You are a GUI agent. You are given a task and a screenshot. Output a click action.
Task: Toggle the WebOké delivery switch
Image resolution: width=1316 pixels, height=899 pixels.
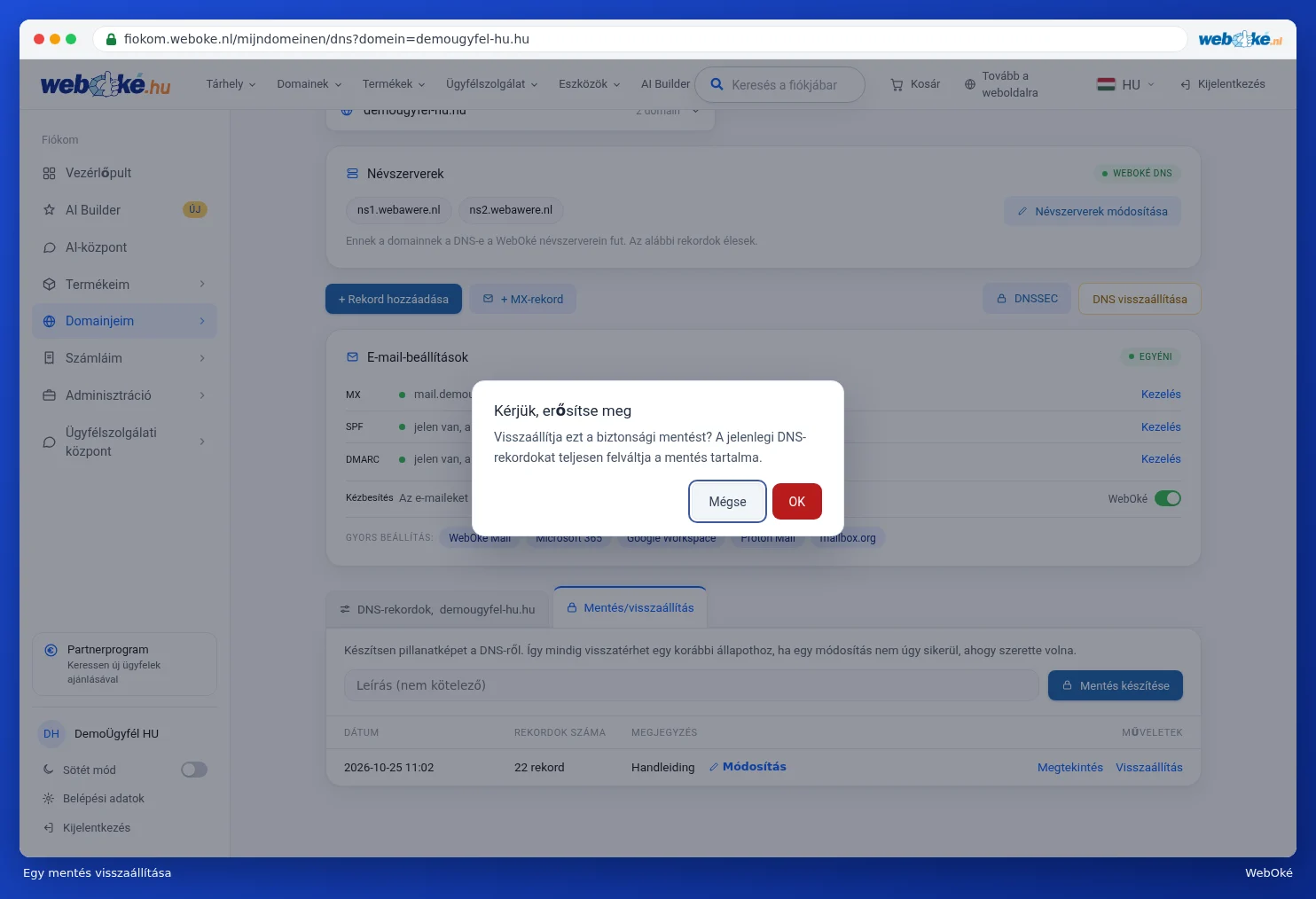1168,498
